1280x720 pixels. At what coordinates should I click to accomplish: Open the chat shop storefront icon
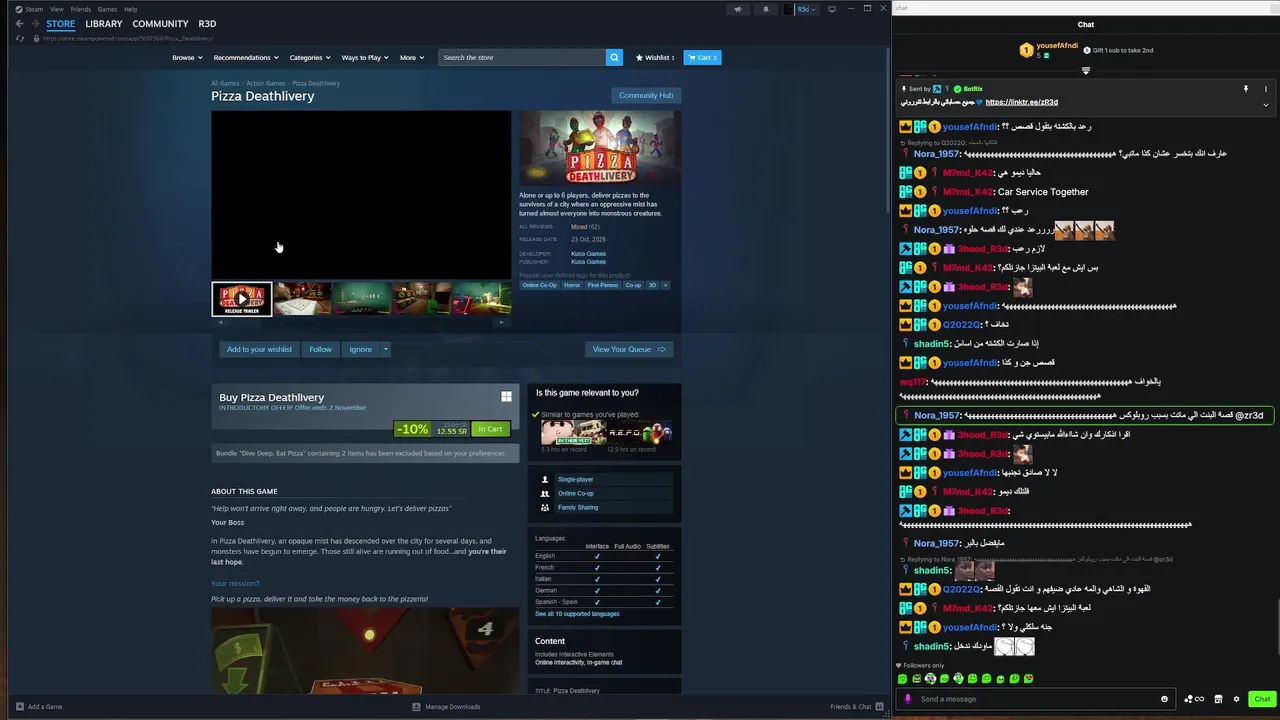(x=1218, y=699)
